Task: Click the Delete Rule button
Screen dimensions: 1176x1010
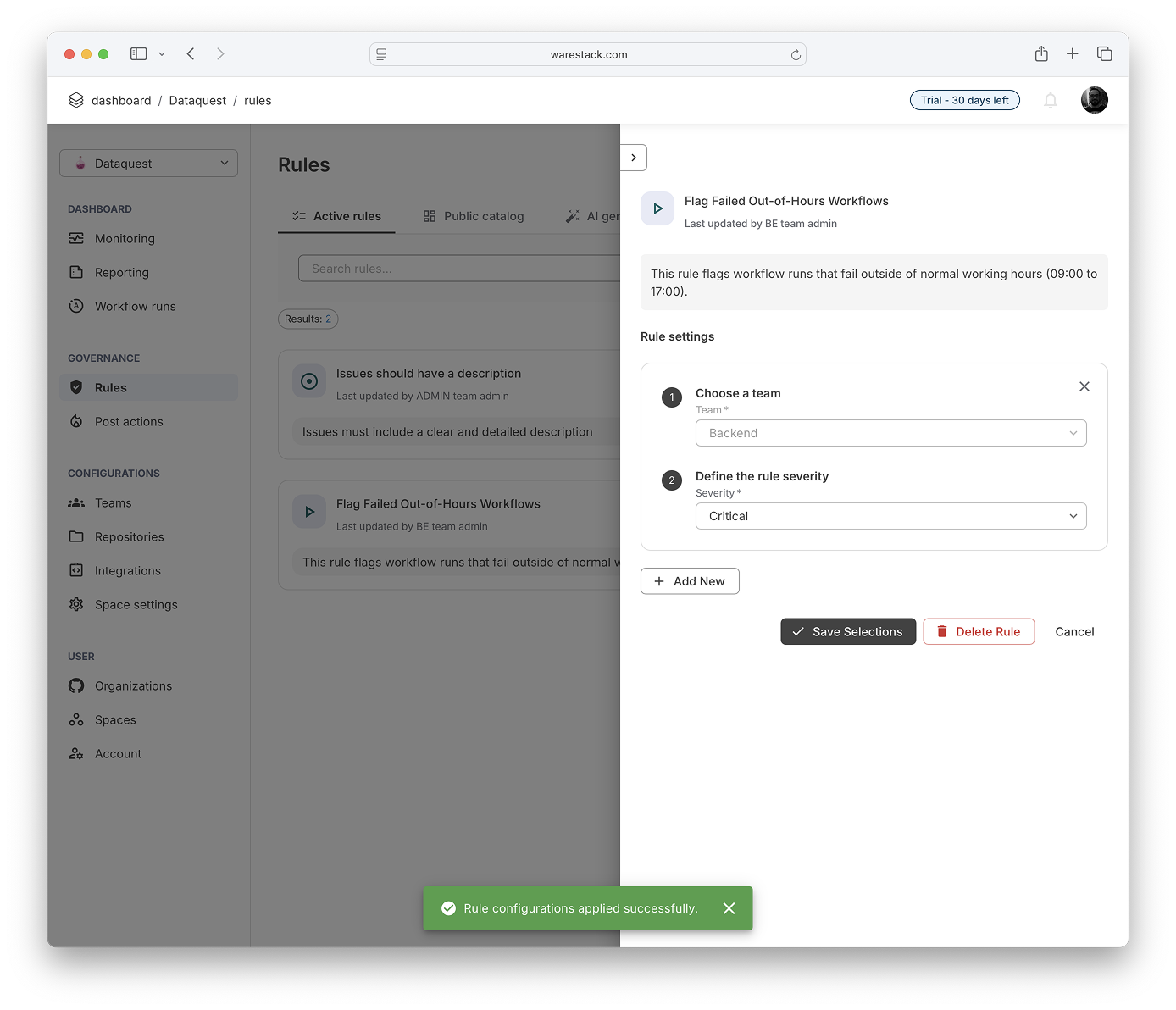Action: click(979, 632)
